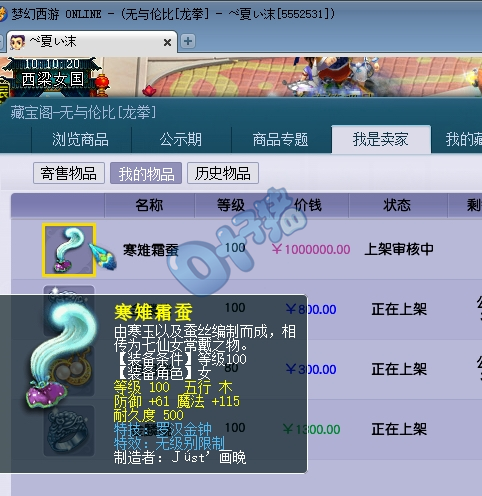The image size is (482, 496).
Task: Click the 状态 column header
Action: [x=397, y=205]
